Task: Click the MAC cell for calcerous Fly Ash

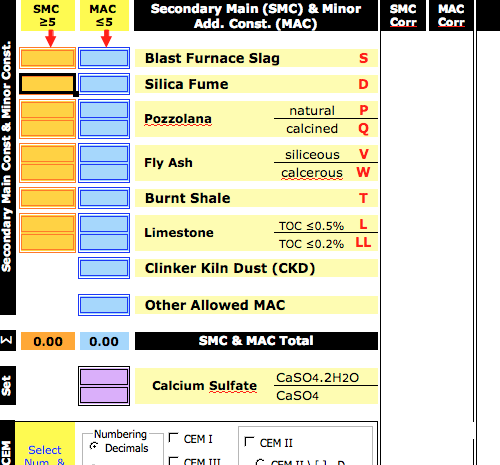Action: tap(104, 172)
